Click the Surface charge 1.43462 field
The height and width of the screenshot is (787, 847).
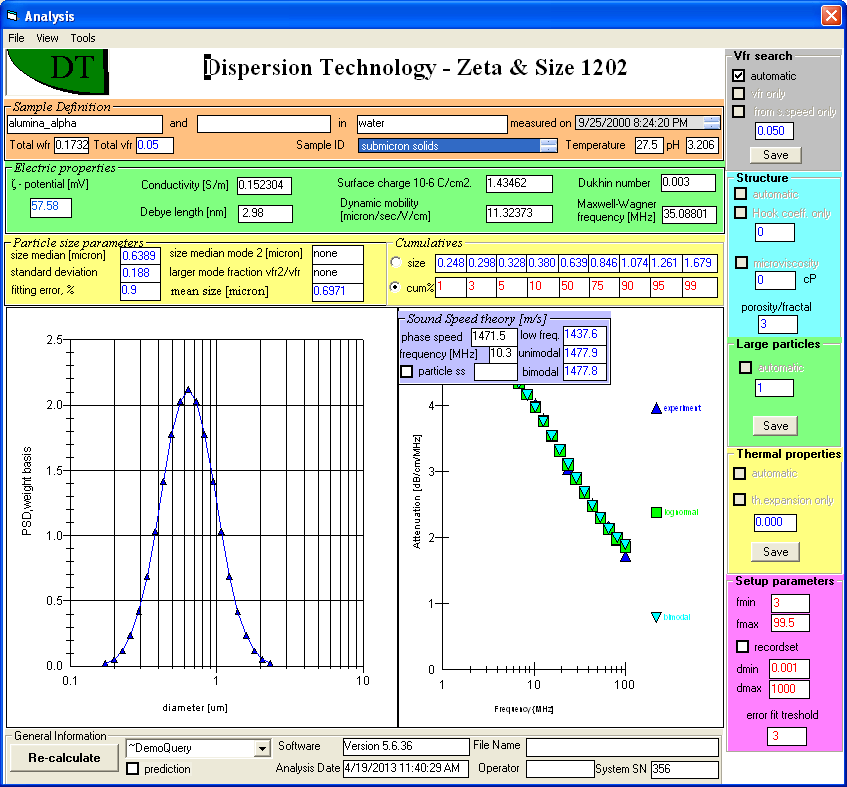tap(519, 184)
